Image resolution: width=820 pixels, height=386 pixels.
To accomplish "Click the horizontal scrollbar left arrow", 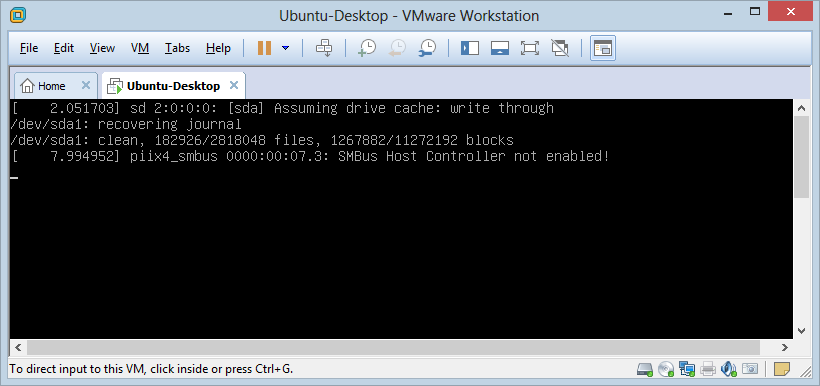I will (18, 347).
